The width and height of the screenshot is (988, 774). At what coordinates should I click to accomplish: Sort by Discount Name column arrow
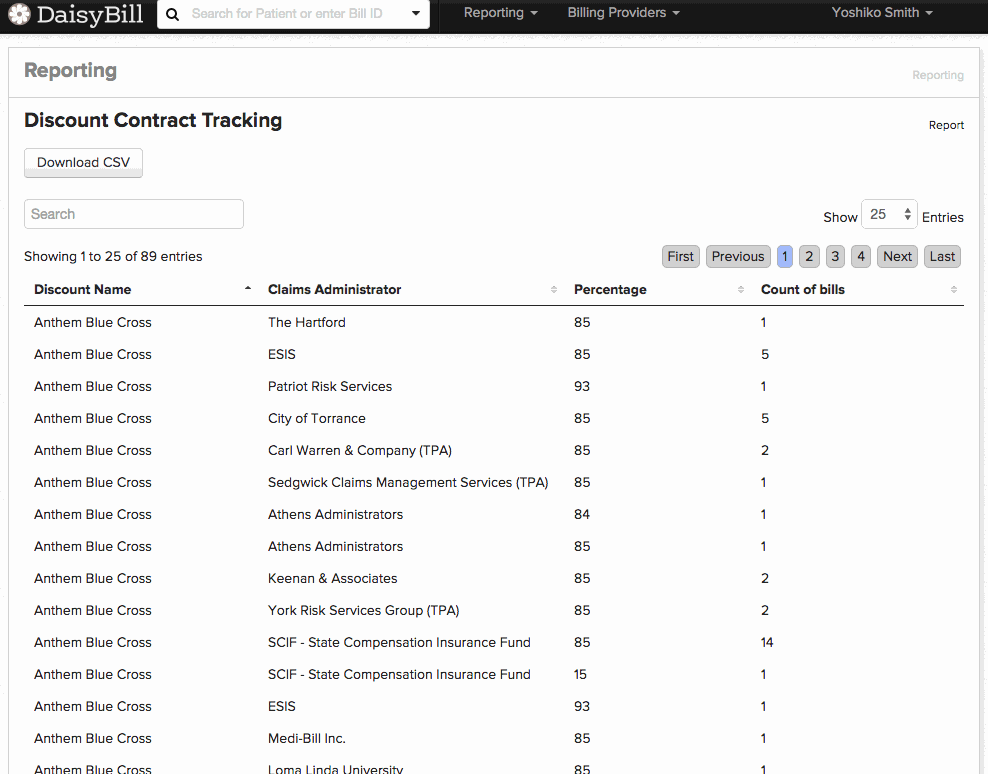point(248,288)
